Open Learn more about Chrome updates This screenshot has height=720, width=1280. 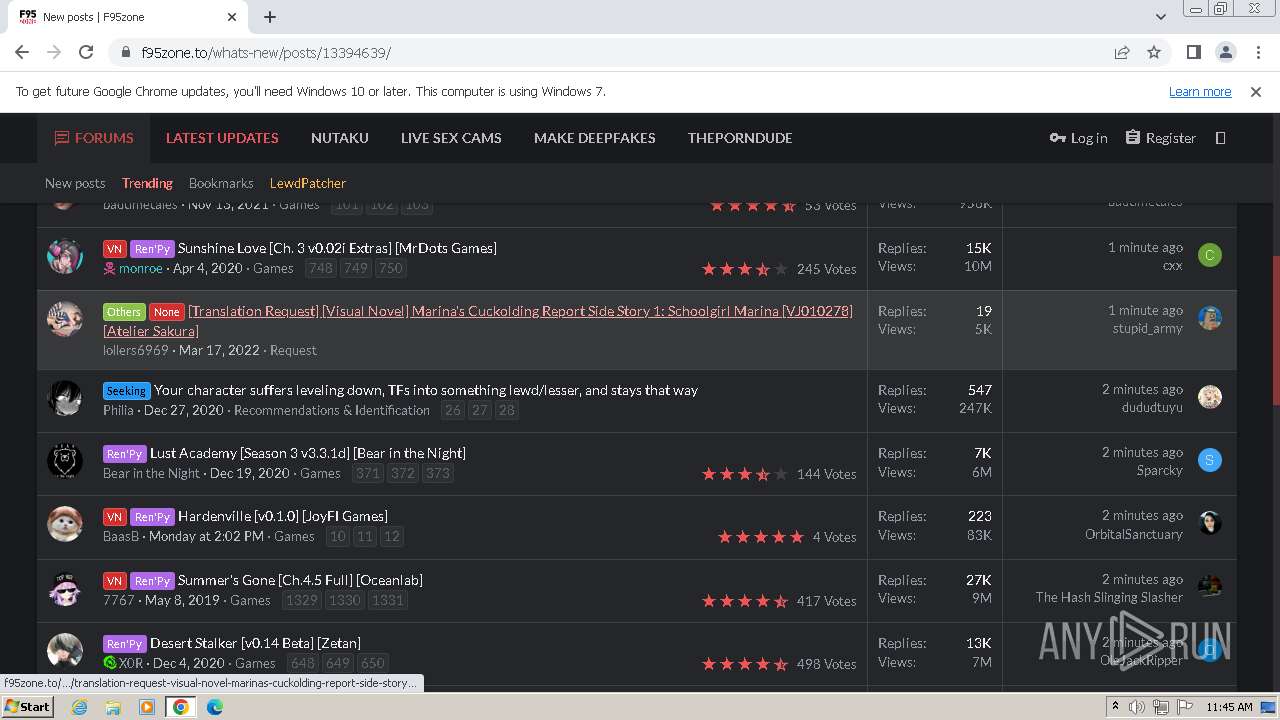pyautogui.click(x=1200, y=91)
